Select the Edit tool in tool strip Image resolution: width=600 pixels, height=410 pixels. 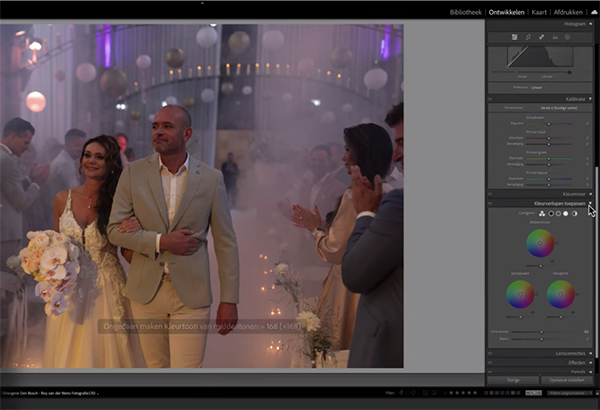(514, 37)
